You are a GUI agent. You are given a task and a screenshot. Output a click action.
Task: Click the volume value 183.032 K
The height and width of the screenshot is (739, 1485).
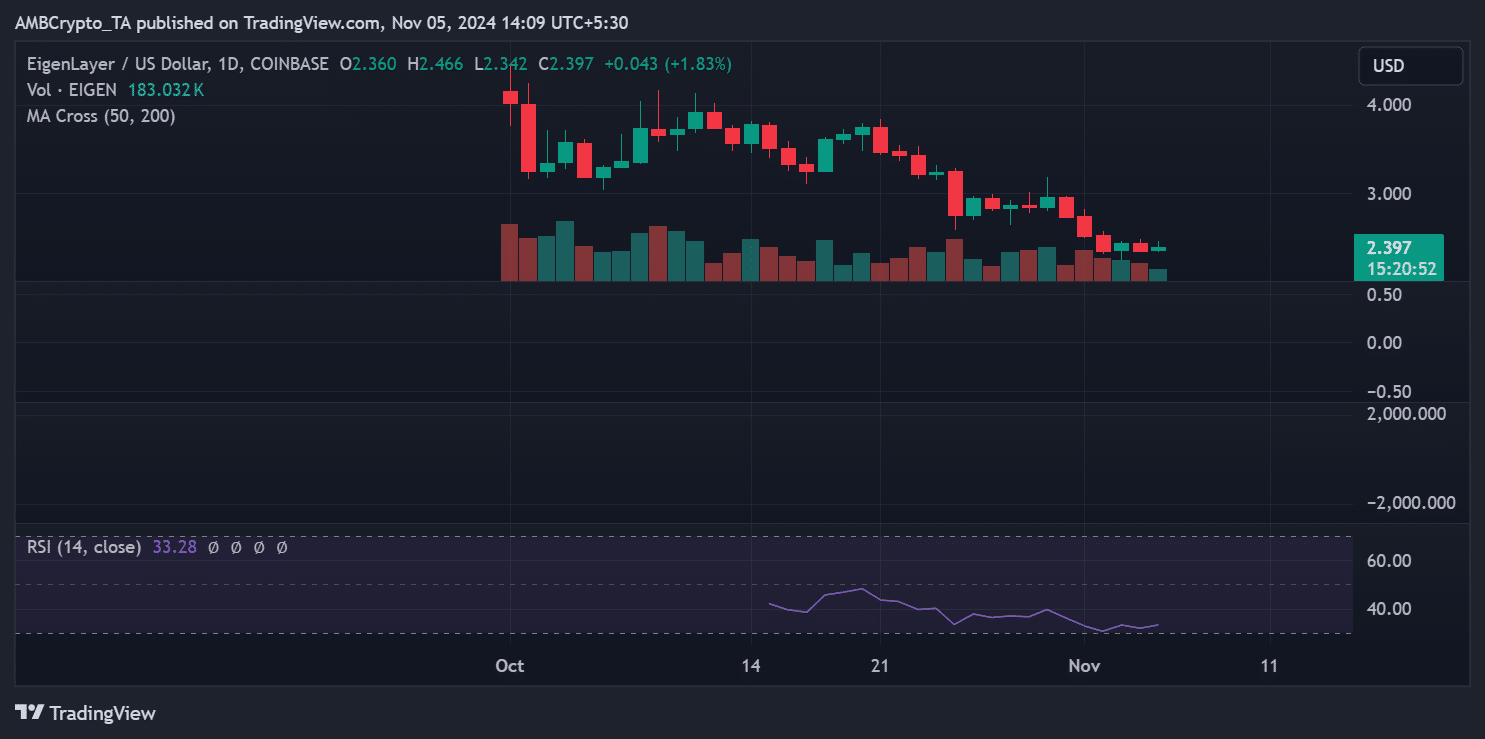click(166, 90)
